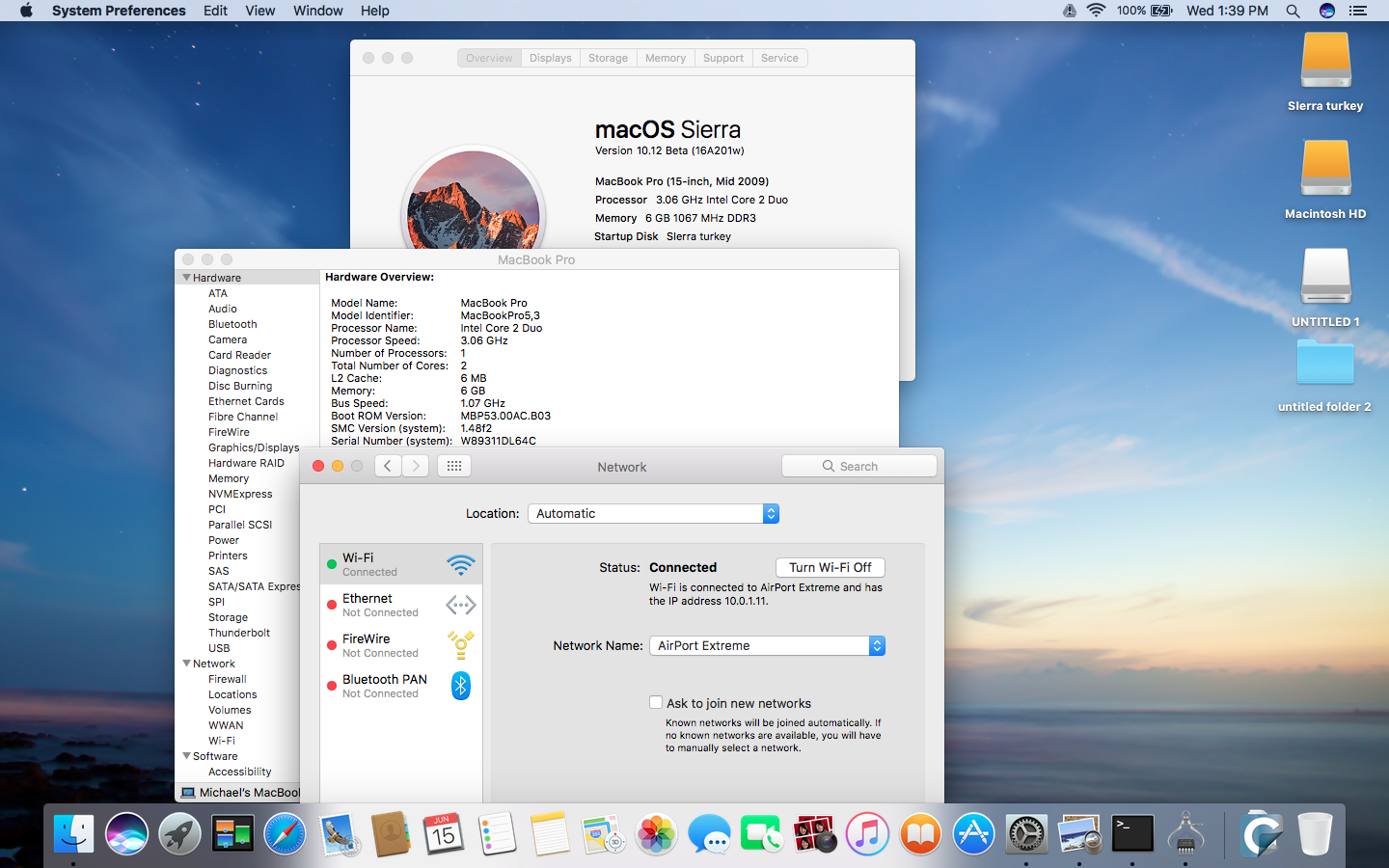Open Location dropdown set to Automatic

(x=653, y=513)
